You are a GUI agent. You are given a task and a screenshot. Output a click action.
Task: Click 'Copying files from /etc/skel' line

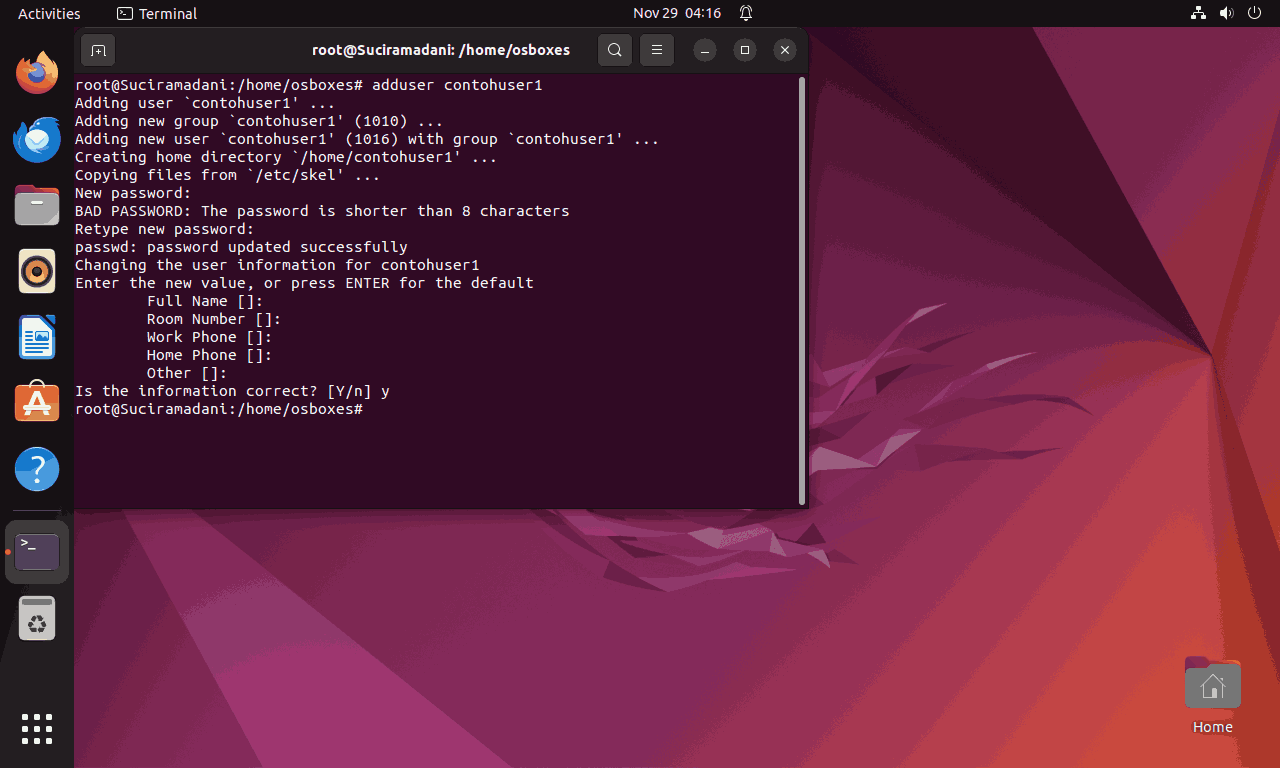[228, 175]
